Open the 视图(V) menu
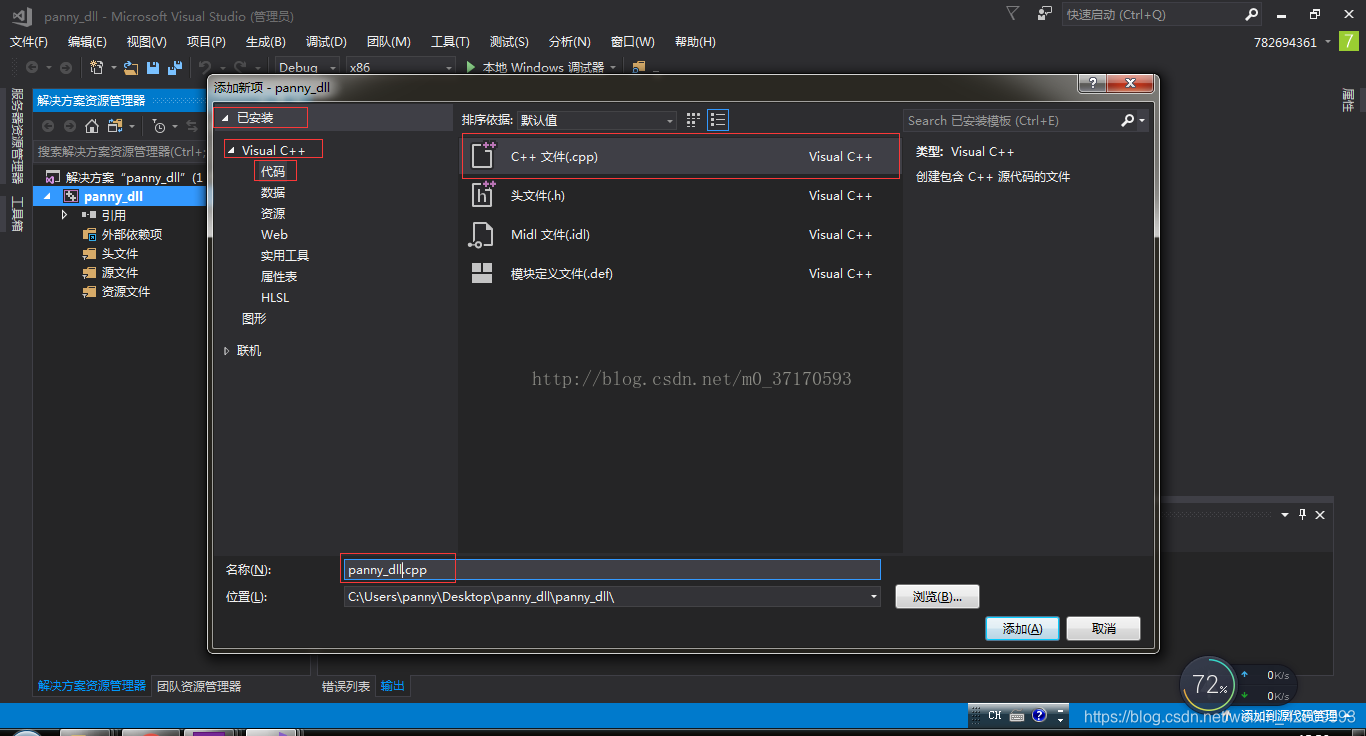 tap(147, 42)
